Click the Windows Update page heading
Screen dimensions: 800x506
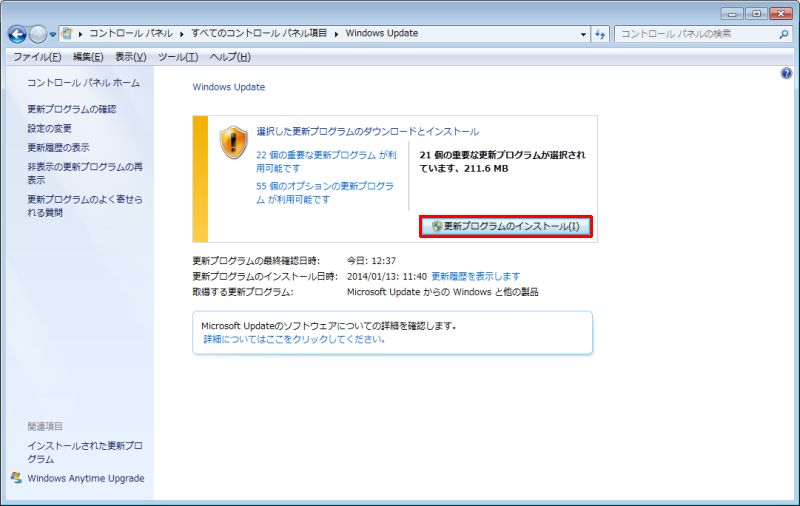[x=229, y=87]
